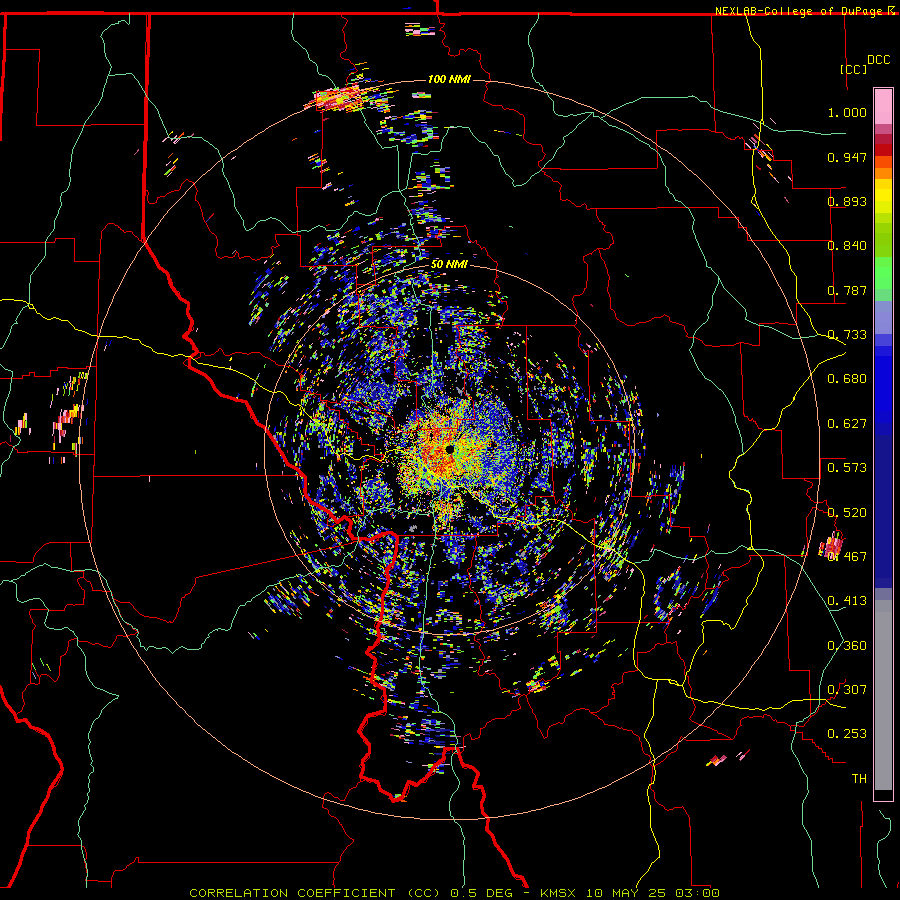This screenshot has width=900, height=900.
Task: Click the 0.413 scale value
Action: [x=847, y=601]
